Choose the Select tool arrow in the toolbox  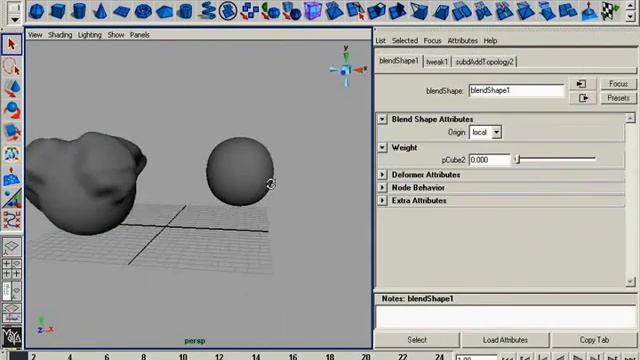pyautogui.click(x=11, y=44)
